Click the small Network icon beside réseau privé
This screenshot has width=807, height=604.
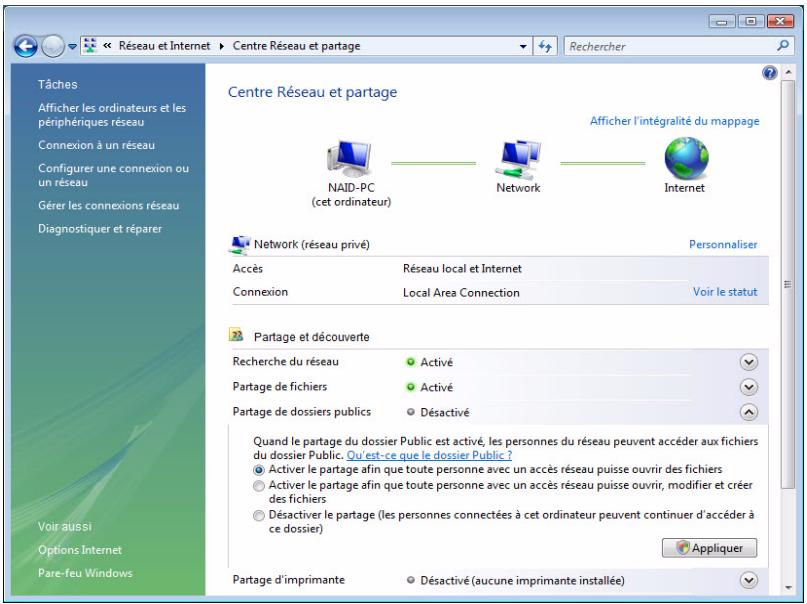(x=239, y=245)
